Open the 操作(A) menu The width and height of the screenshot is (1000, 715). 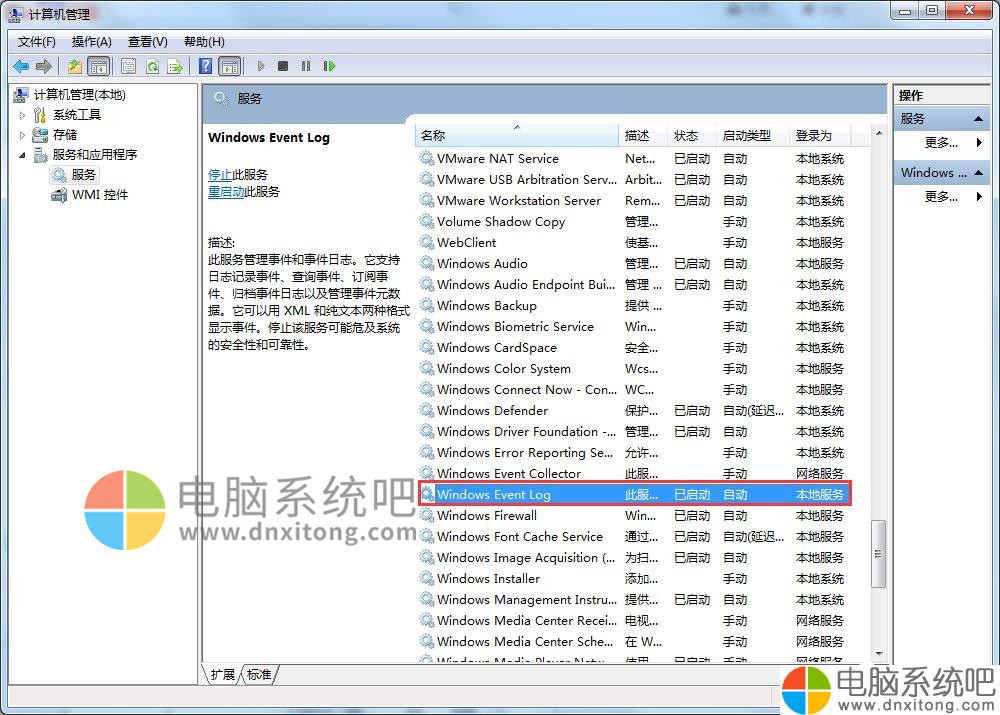pos(91,42)
